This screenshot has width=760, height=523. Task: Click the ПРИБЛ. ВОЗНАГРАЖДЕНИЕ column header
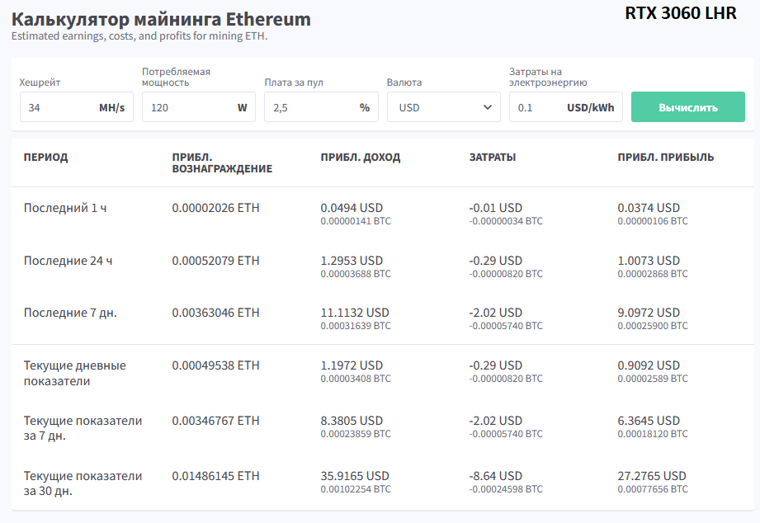click(222, 163)
